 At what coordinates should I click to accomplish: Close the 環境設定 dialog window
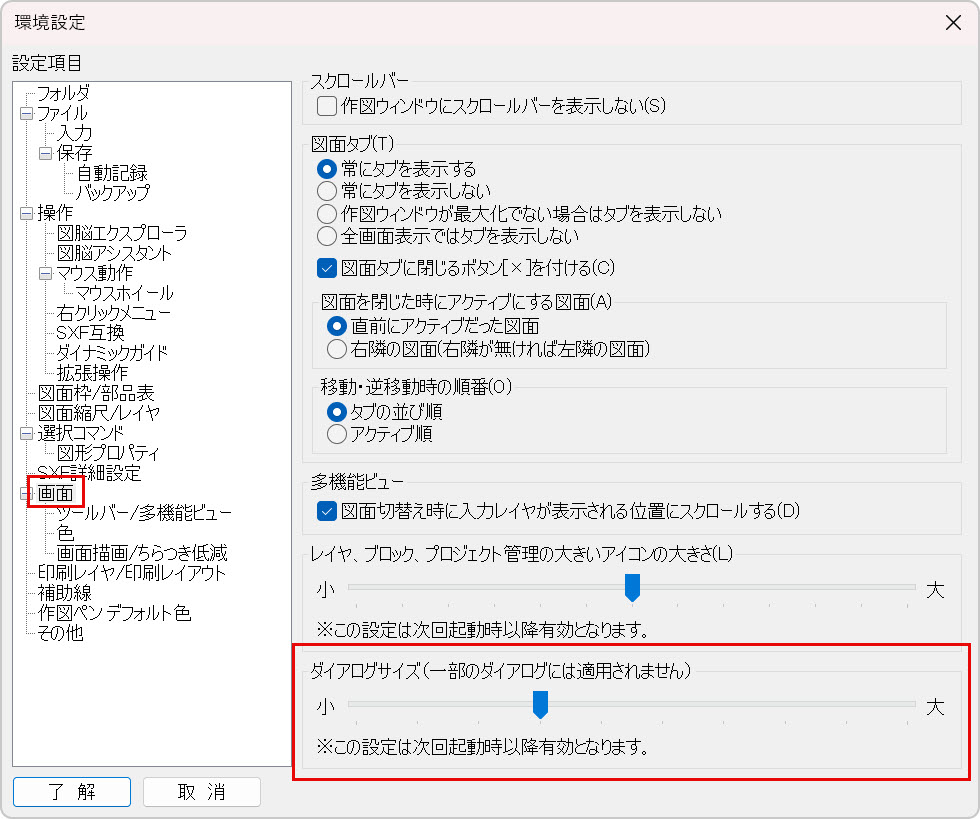pos(953,23)
